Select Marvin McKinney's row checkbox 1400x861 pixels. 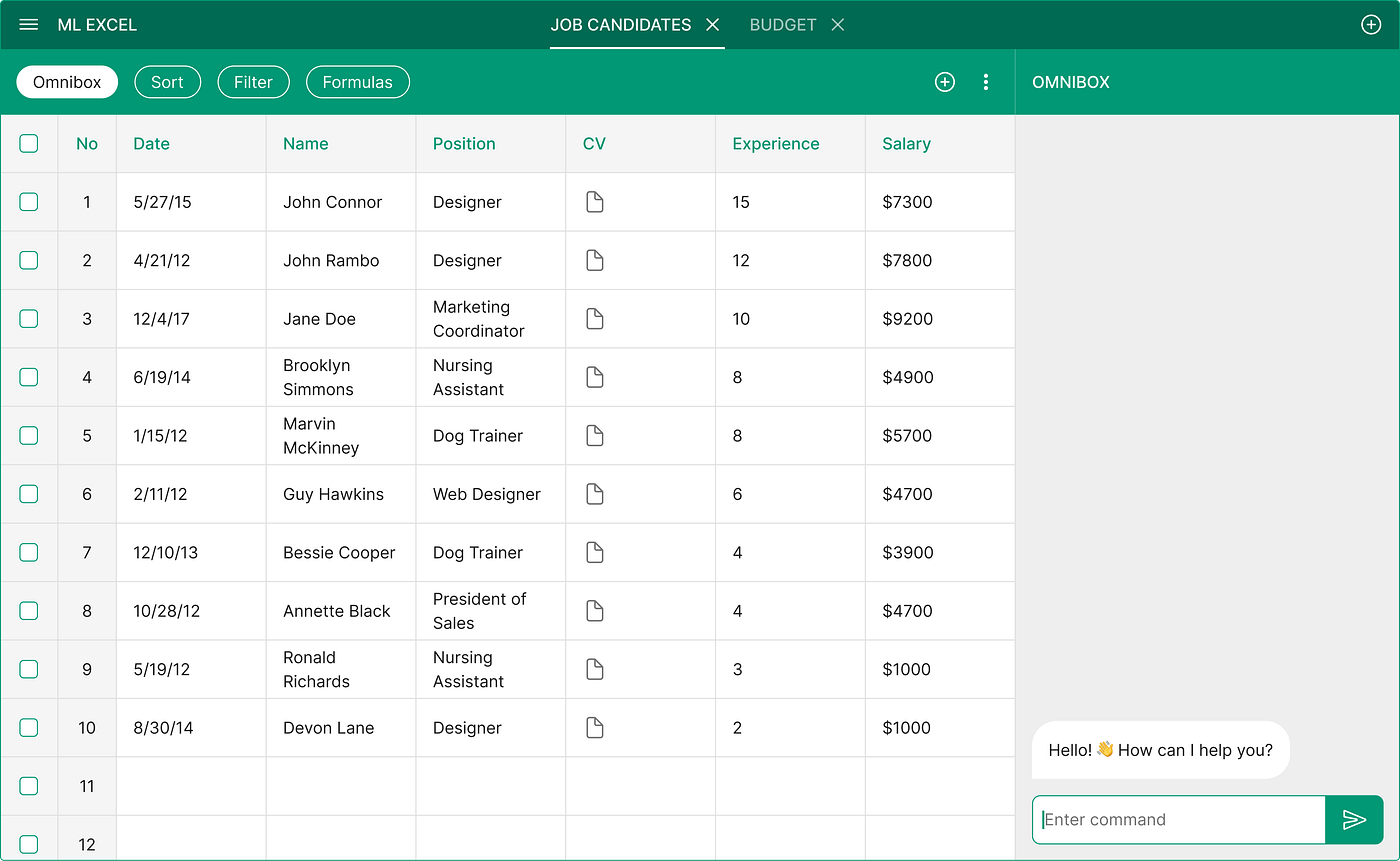29,435
